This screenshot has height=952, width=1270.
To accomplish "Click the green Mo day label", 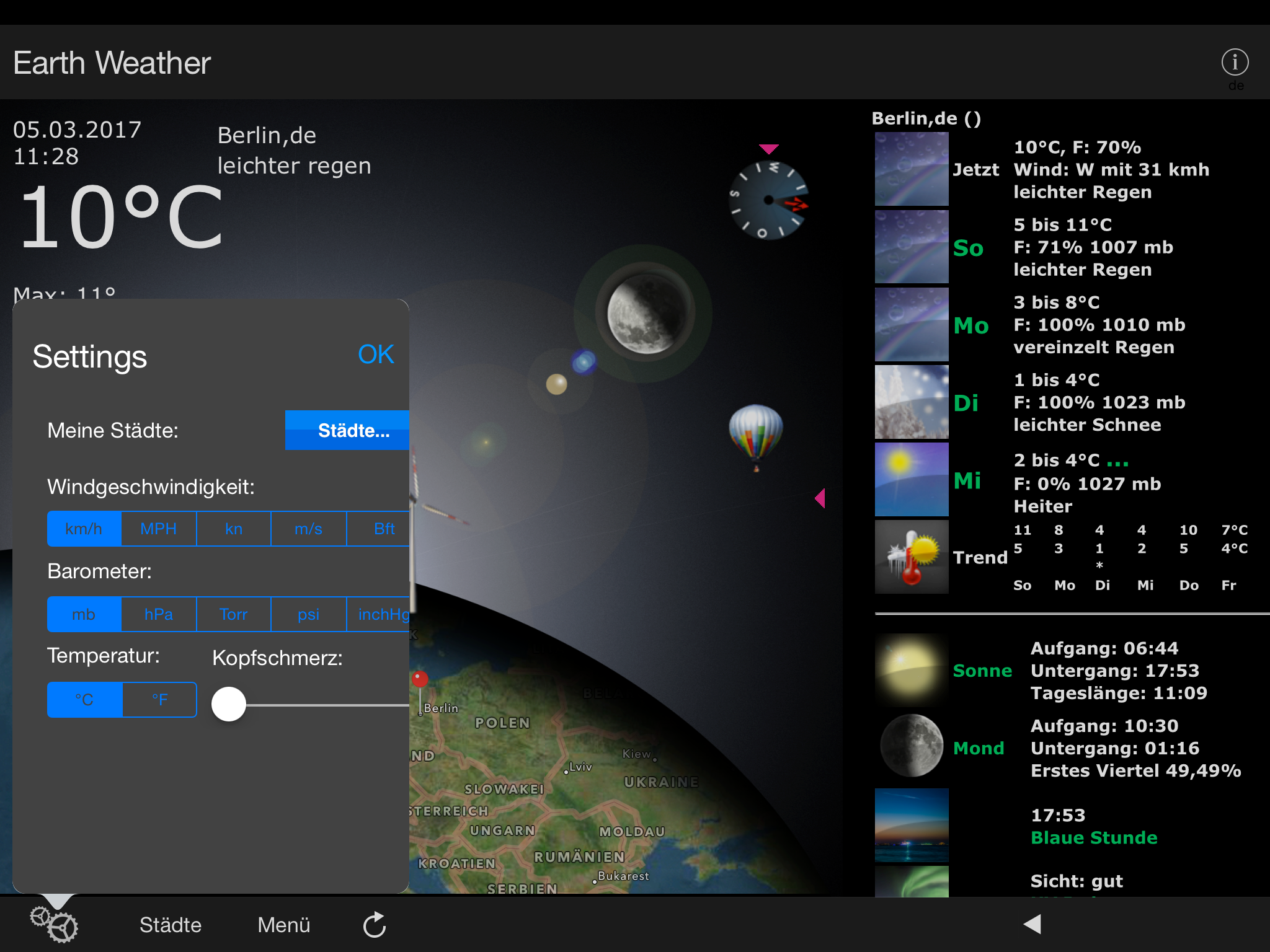I will [971, 325].
